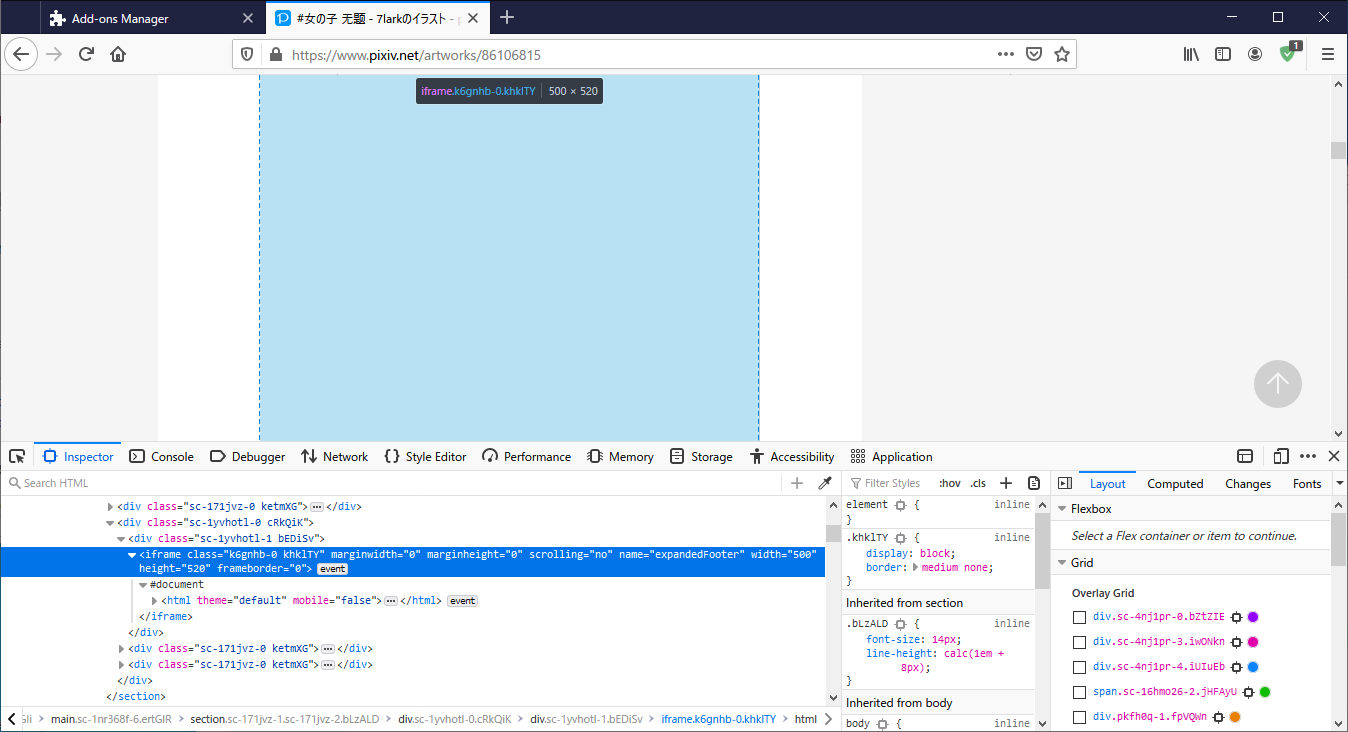Open Firefox Library icon in toolbar
The height and width of the screenshot is (732, 1348).
pyautogui.click(x=1191, y=54)
